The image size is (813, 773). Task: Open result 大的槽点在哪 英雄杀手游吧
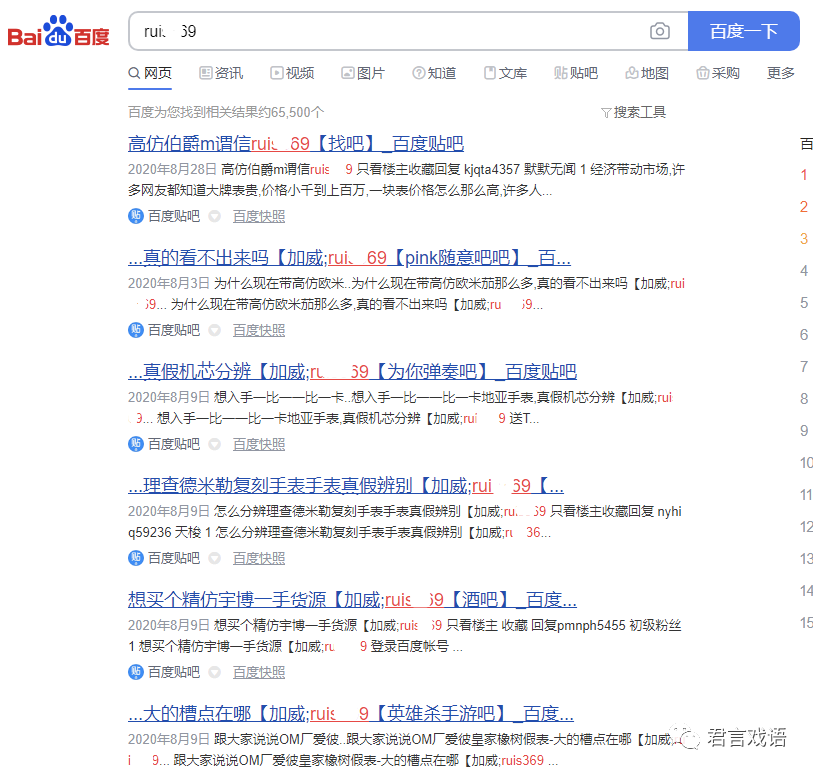351,714
